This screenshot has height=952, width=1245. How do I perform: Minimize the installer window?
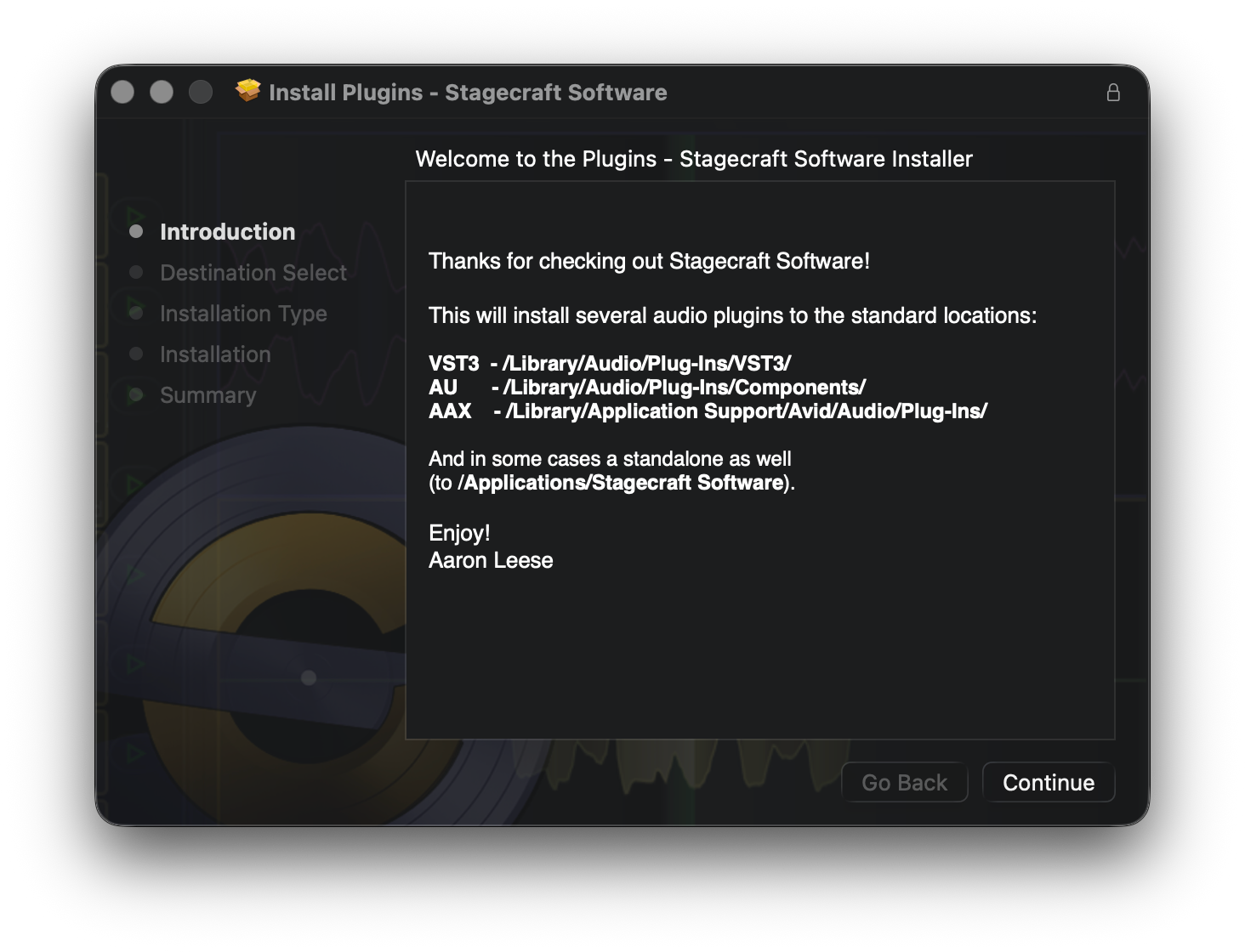(x=162, y=92)
